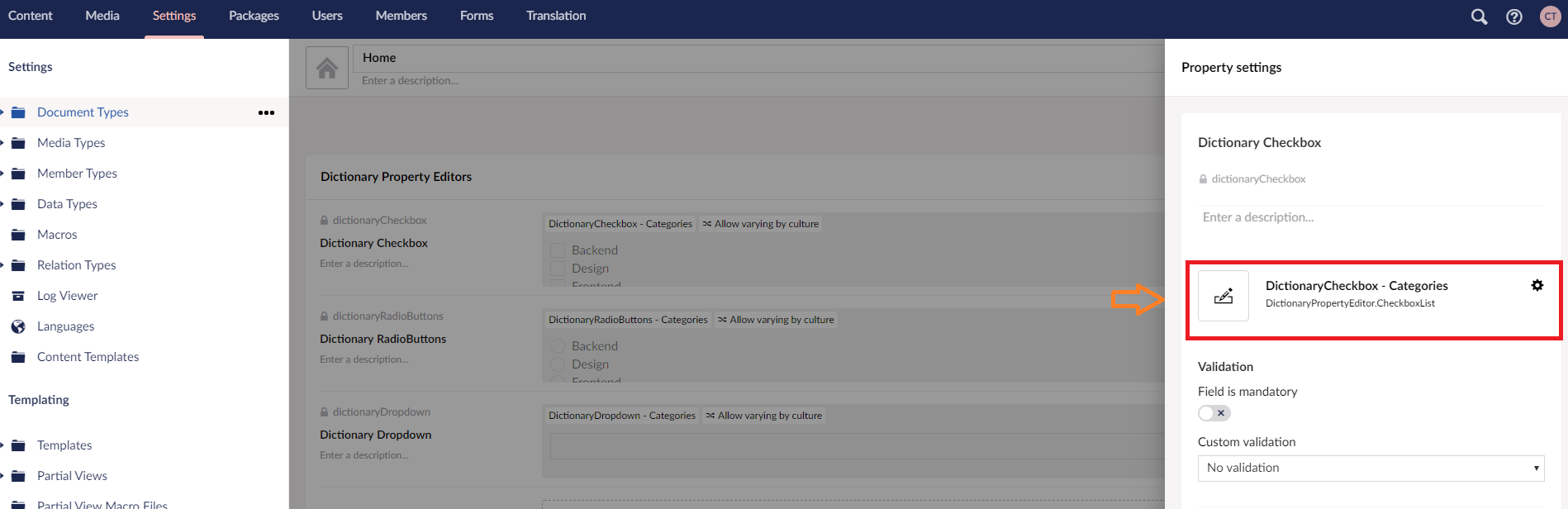This screenshot has width=1568, height=509.
Task: Select DictionaryCheckbox - Categories editor name
Action: (1357, 286)
